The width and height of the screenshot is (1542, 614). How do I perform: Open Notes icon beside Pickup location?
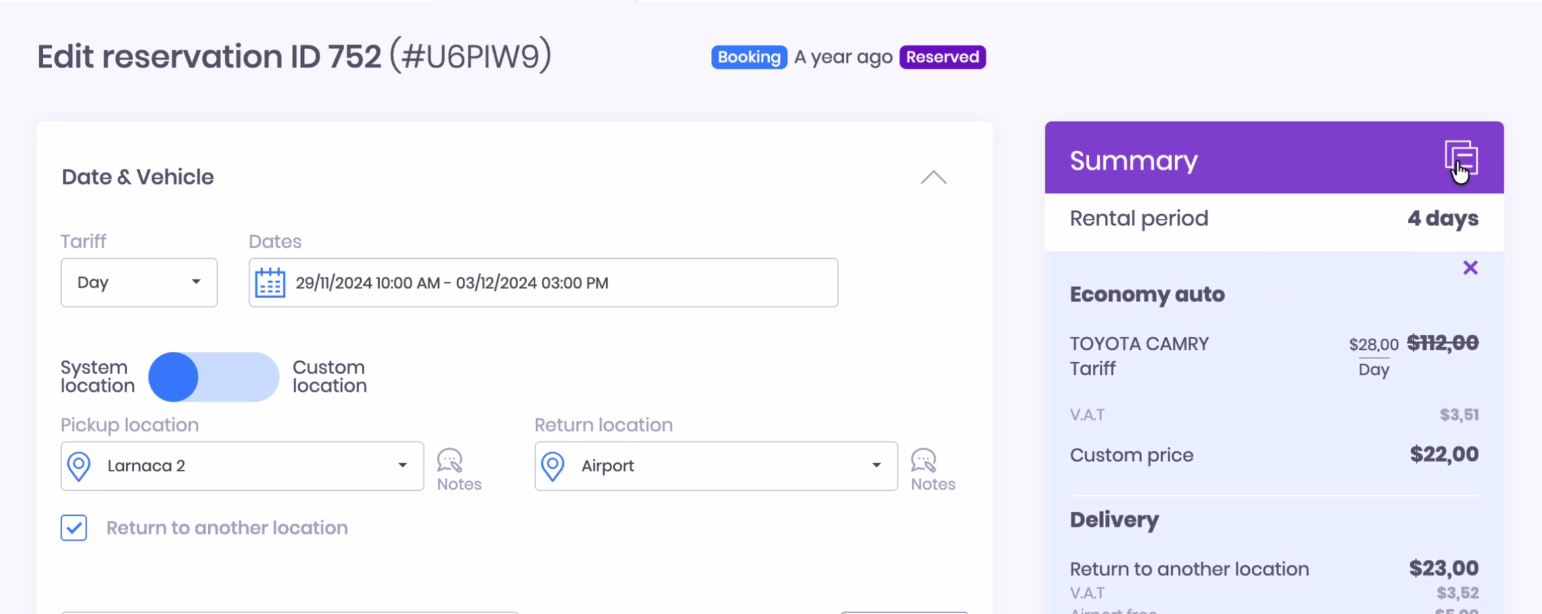[x=451, y=462]
